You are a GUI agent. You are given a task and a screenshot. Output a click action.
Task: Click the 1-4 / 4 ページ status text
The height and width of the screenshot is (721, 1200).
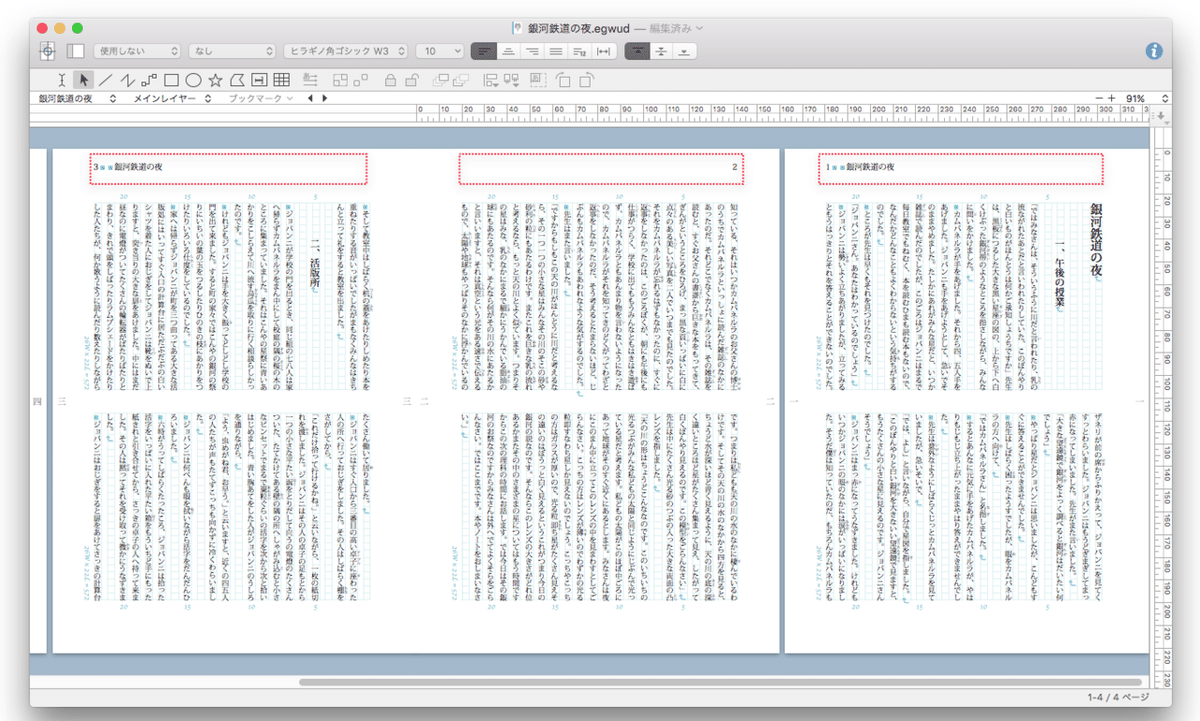(1118, 697)
